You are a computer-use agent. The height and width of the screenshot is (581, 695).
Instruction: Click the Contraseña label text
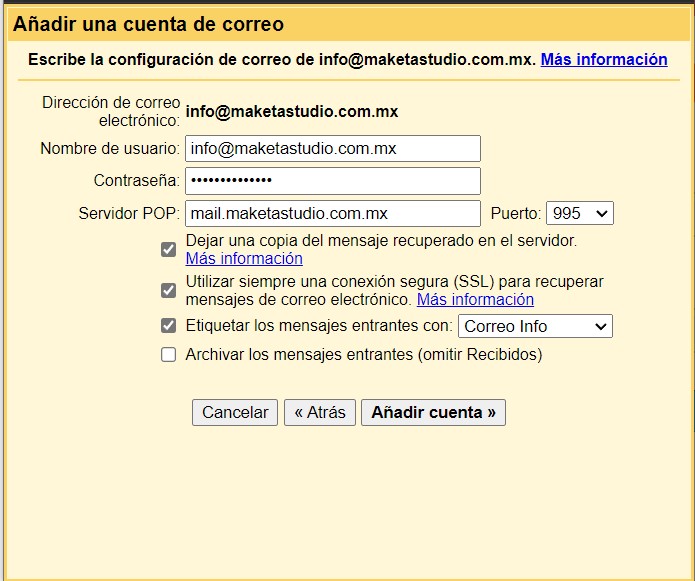(x=137, y=181)
